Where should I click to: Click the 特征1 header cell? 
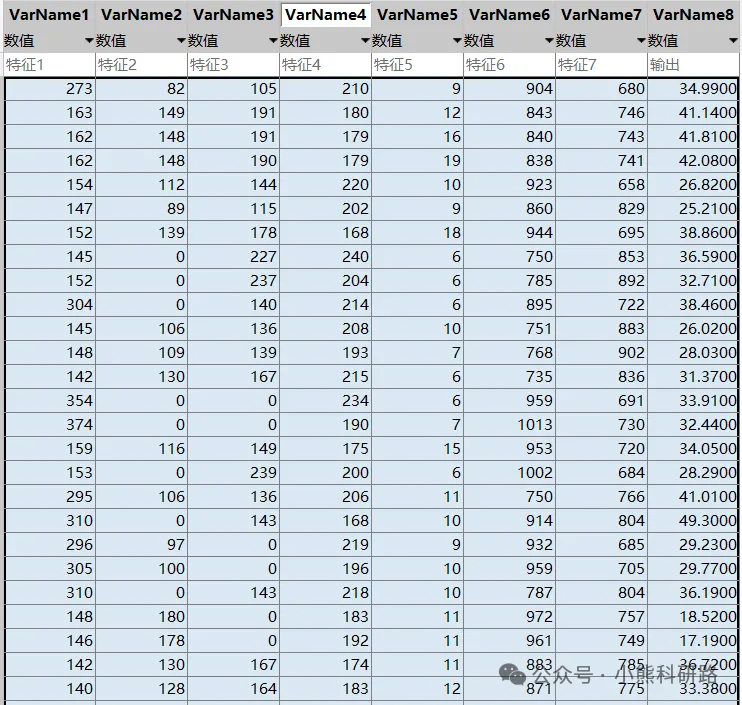click(49, 64)
